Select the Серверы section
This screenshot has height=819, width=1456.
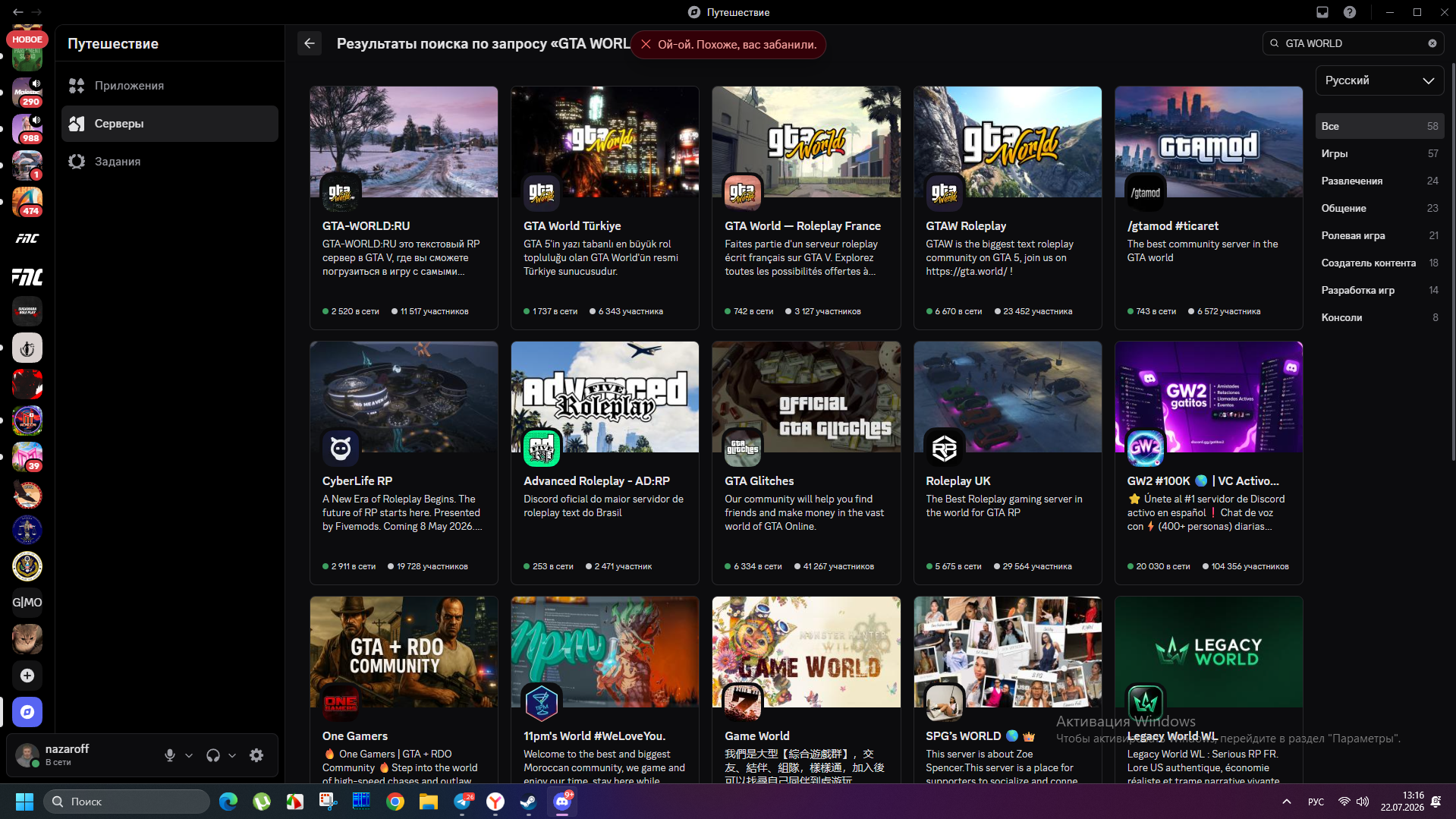[170, 124]
